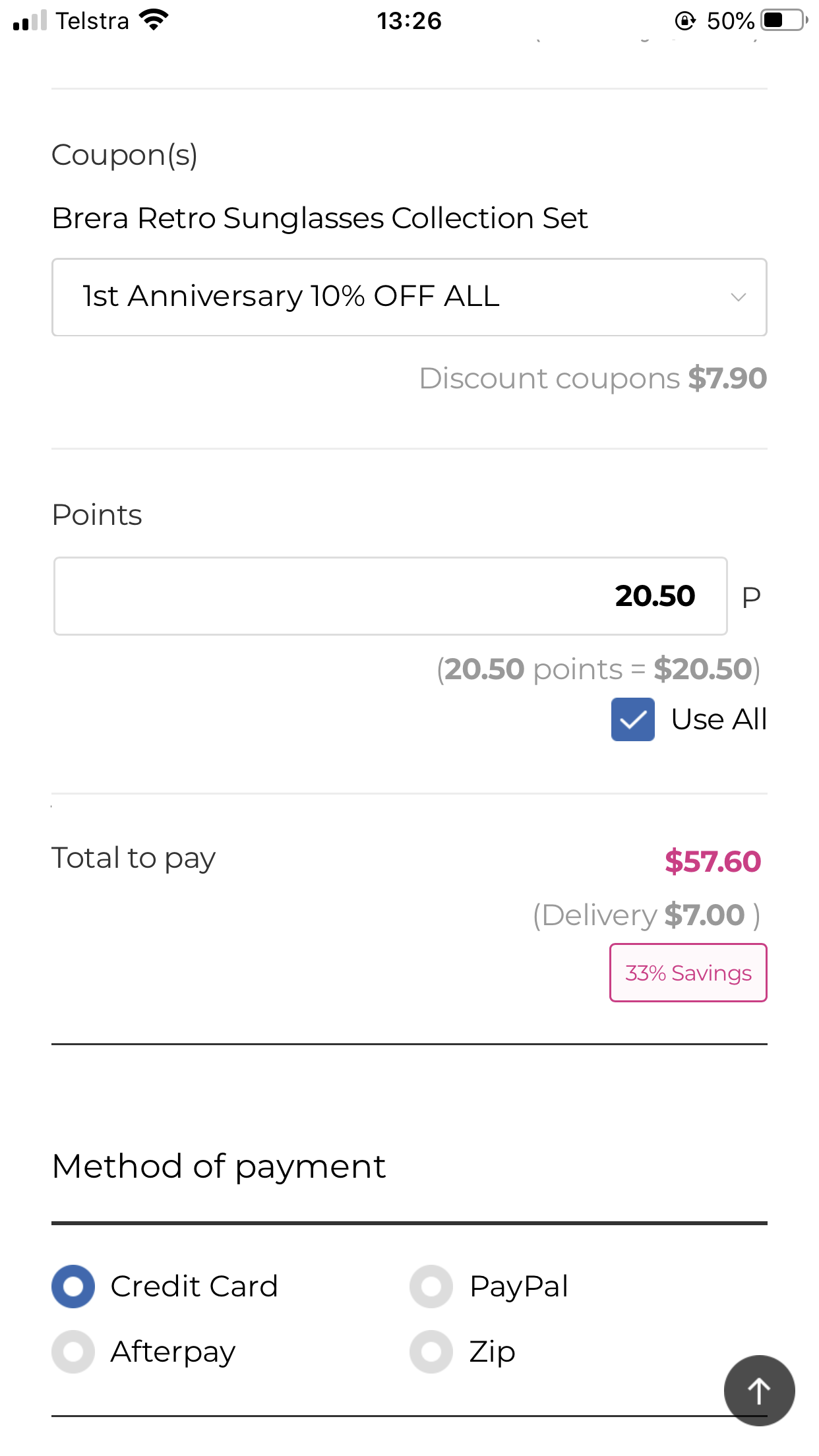
Task: Open the 1st Anniversary 10% OFF coupon dropdown
Action: point(409,297)
